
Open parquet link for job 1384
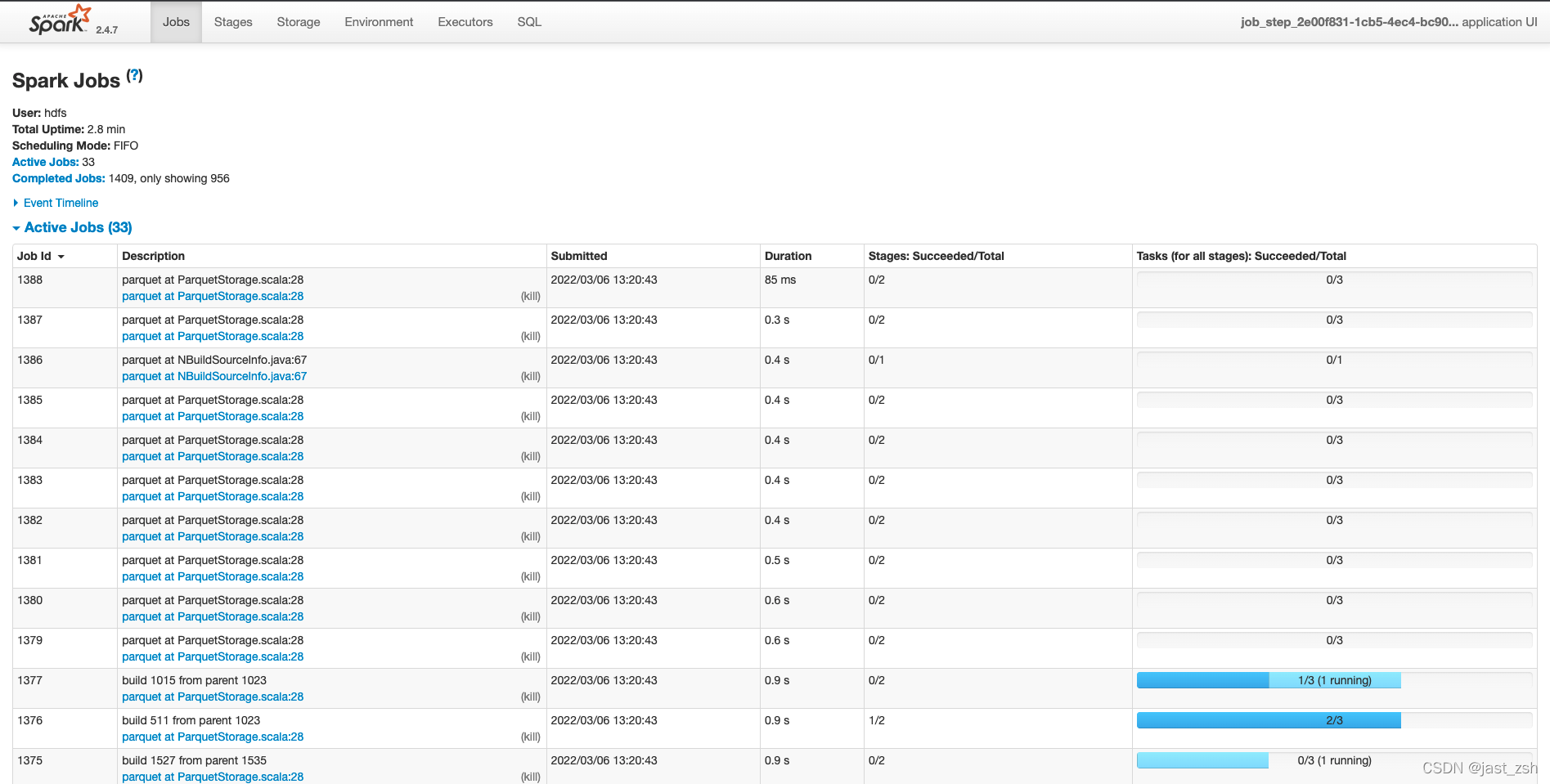(x=213, y=456)
